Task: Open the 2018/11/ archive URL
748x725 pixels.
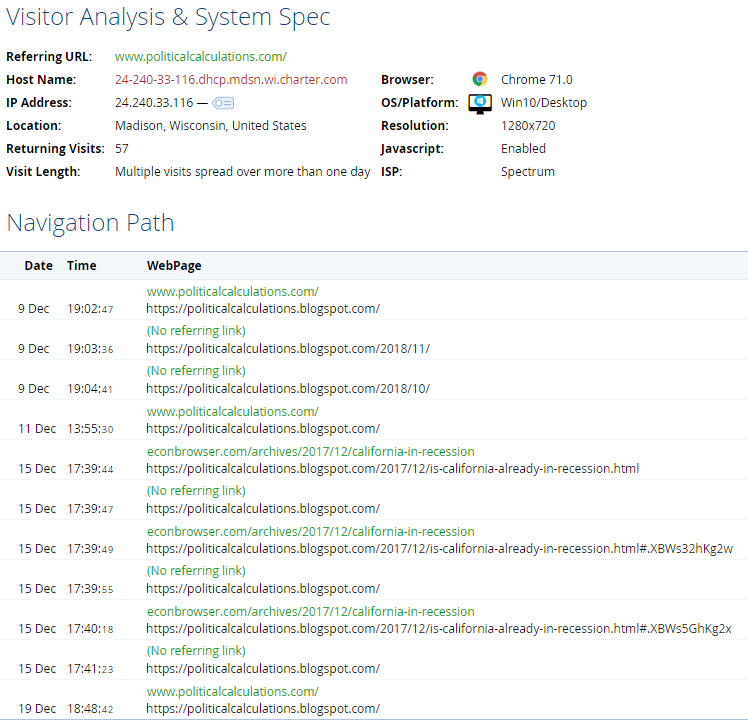Action: point(288,349)
